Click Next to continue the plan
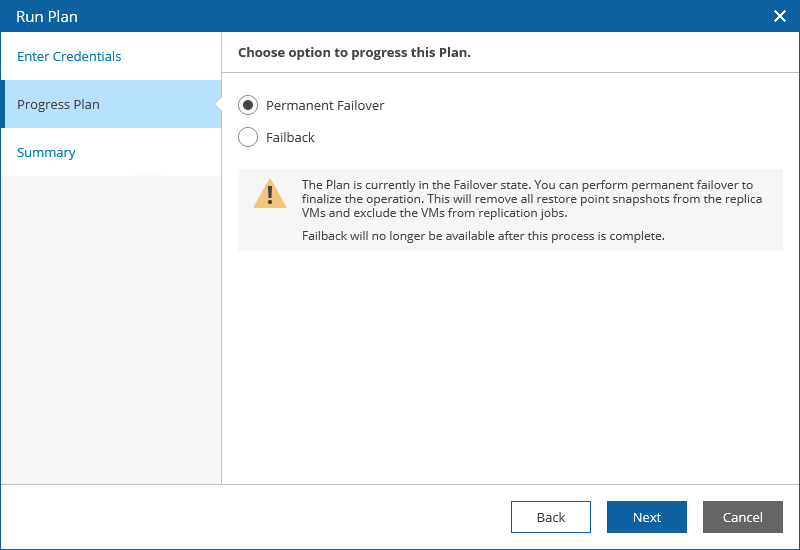Image resolution: width=800 pixels, height=550 pixels. coord(646,517)
